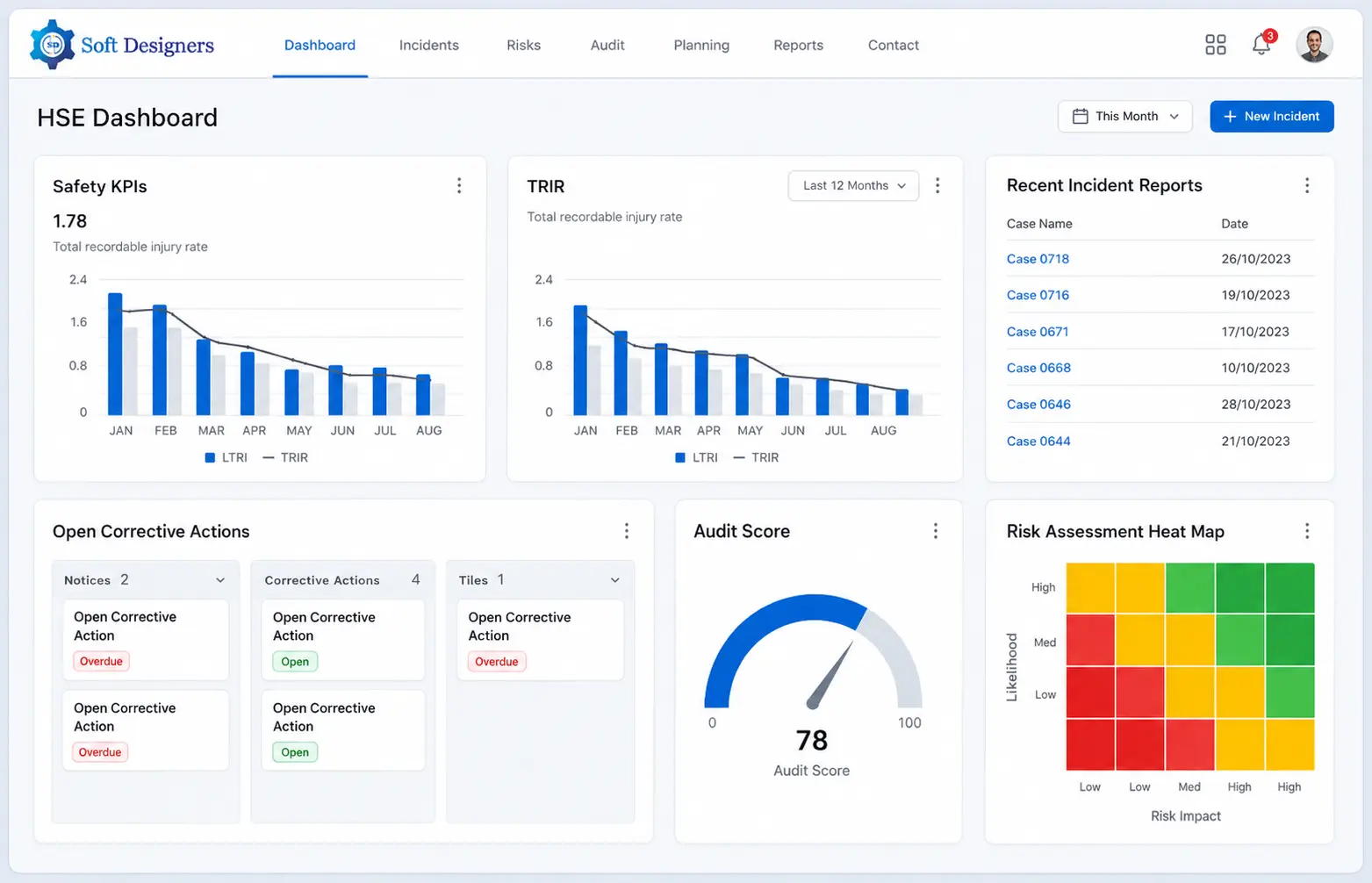This screenshot has width=1372, height=883.
Task: Click the 1.78 injury rate value
Action: (69, 221)
